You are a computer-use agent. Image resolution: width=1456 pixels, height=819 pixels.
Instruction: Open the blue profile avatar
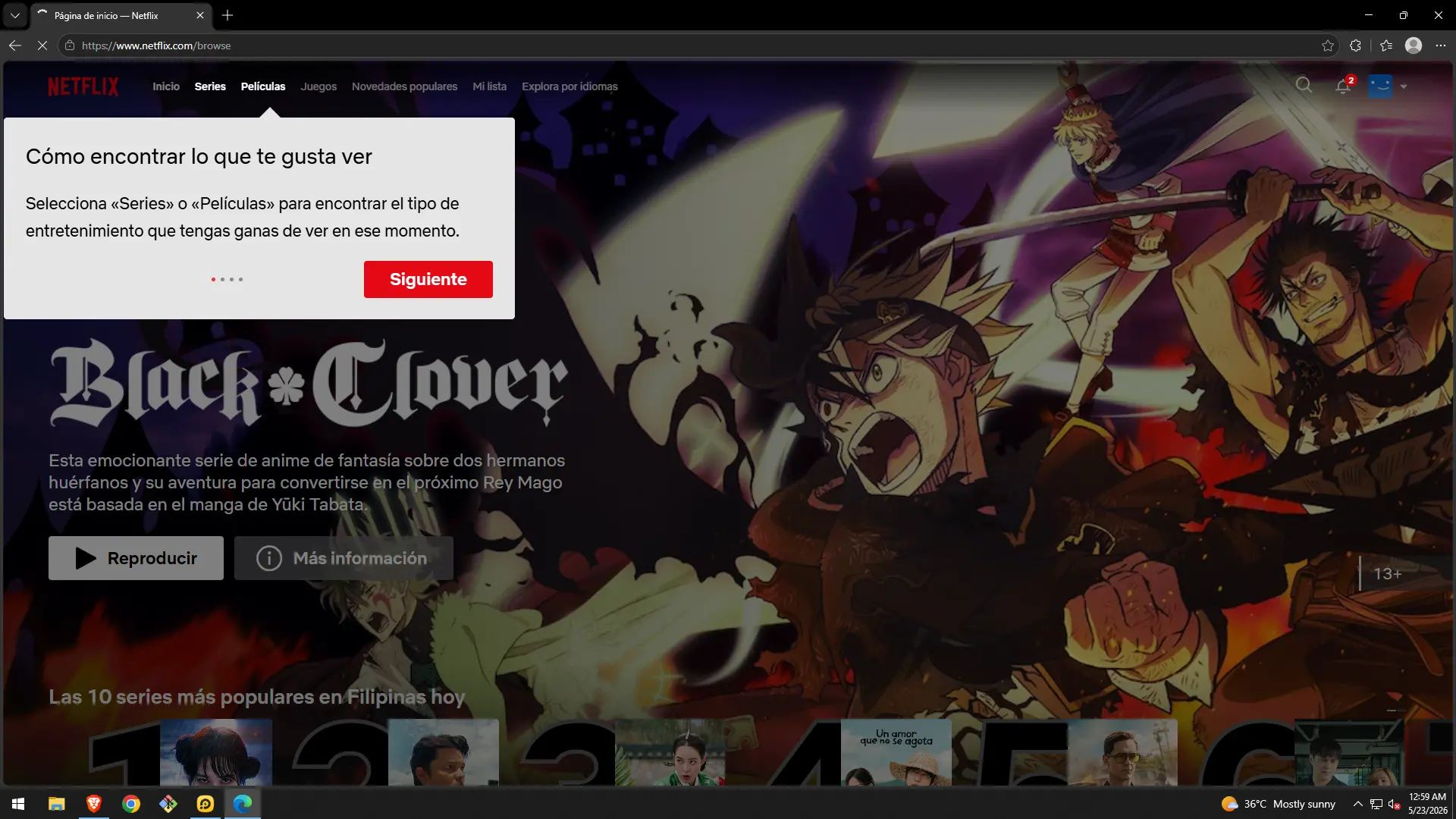[x=1381, y=86]
